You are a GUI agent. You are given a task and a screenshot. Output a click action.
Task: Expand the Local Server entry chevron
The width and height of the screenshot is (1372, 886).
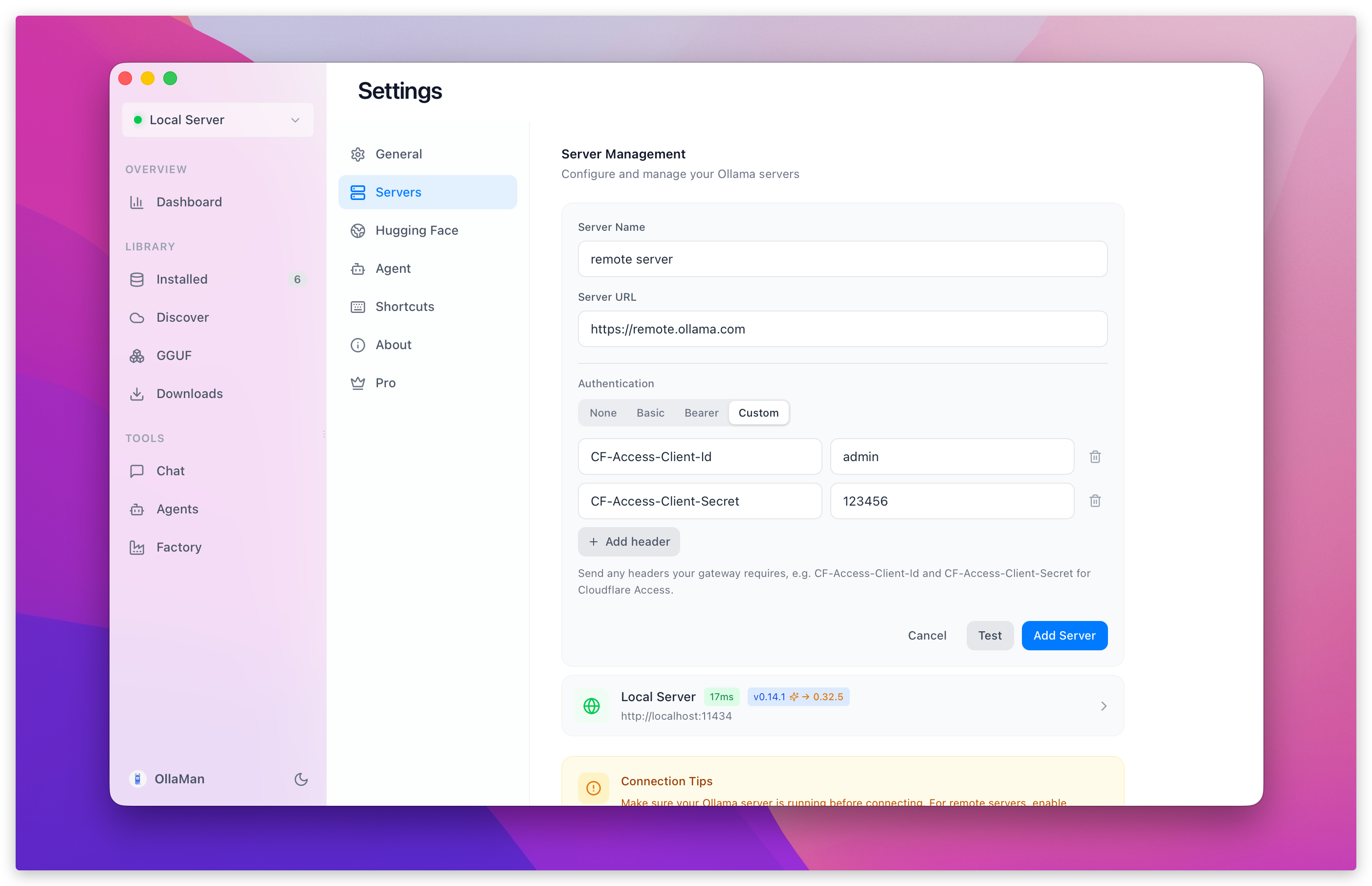[x=1104, y=706]
